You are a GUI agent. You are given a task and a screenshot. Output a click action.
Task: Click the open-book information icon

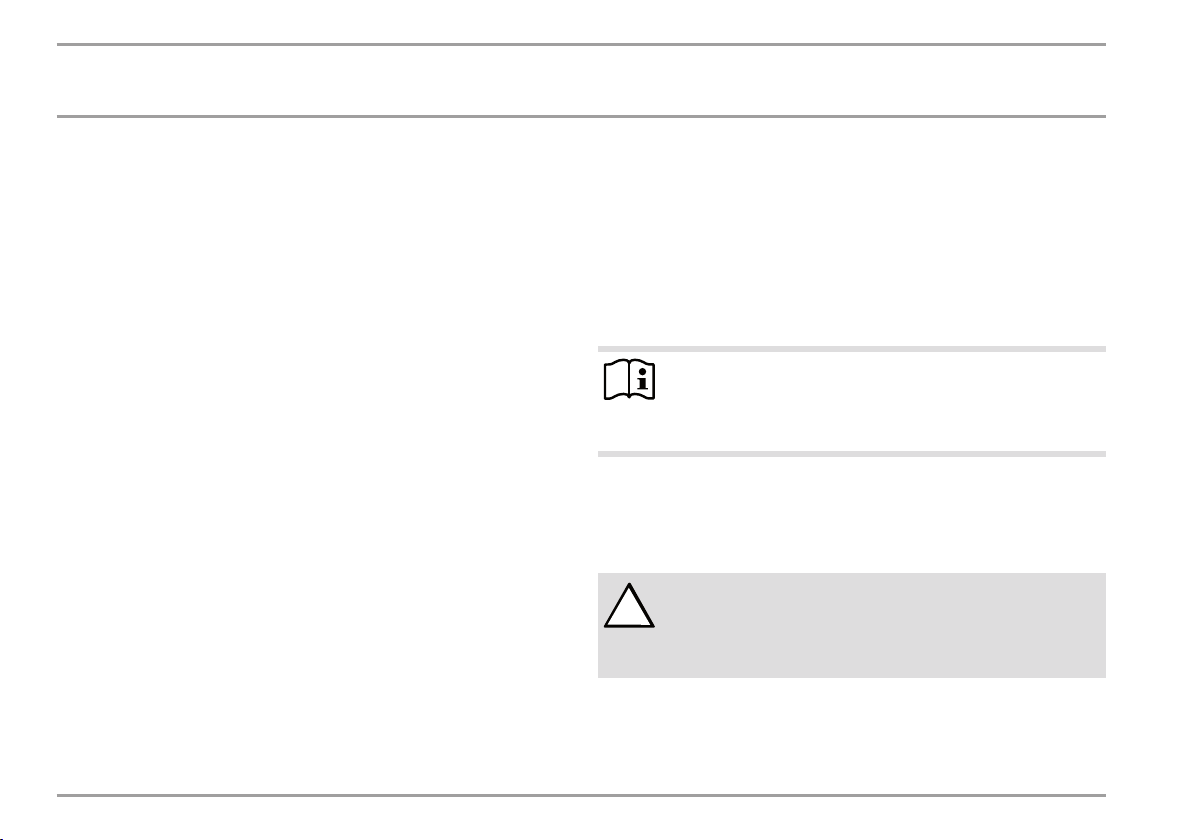(x=629, y=379)
